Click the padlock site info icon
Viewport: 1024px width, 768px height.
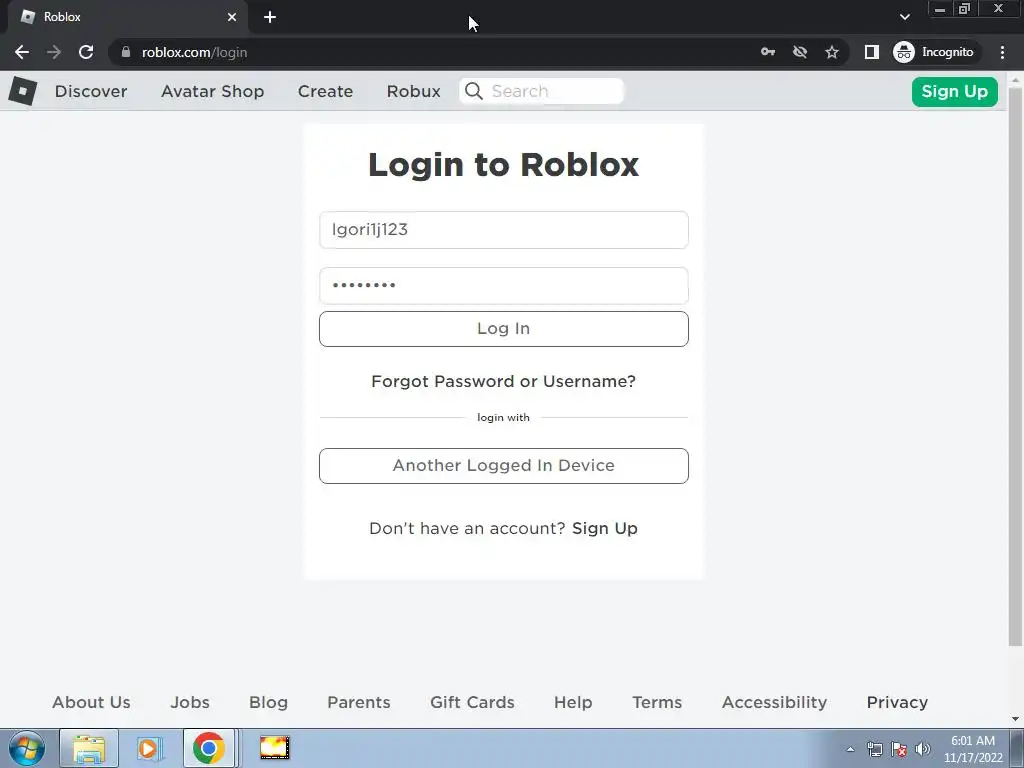click(125, 52)
